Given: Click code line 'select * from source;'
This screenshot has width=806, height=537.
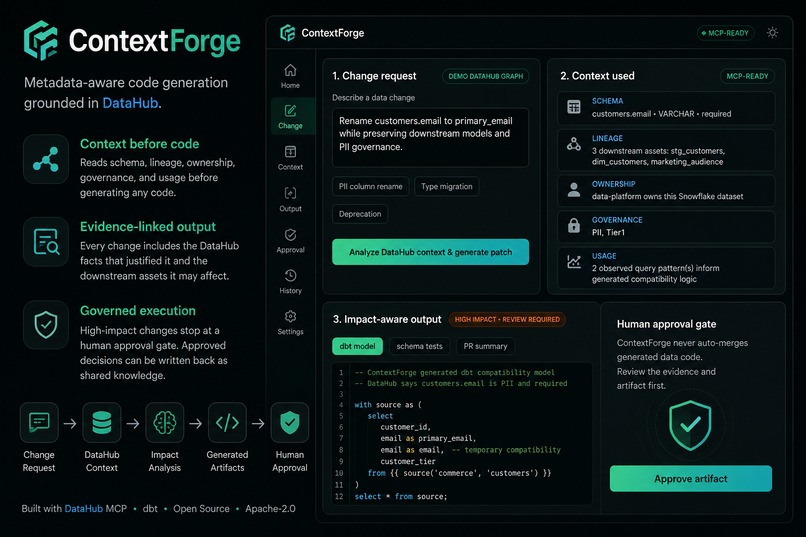Looking at the screenshot, I should [401, 496].
